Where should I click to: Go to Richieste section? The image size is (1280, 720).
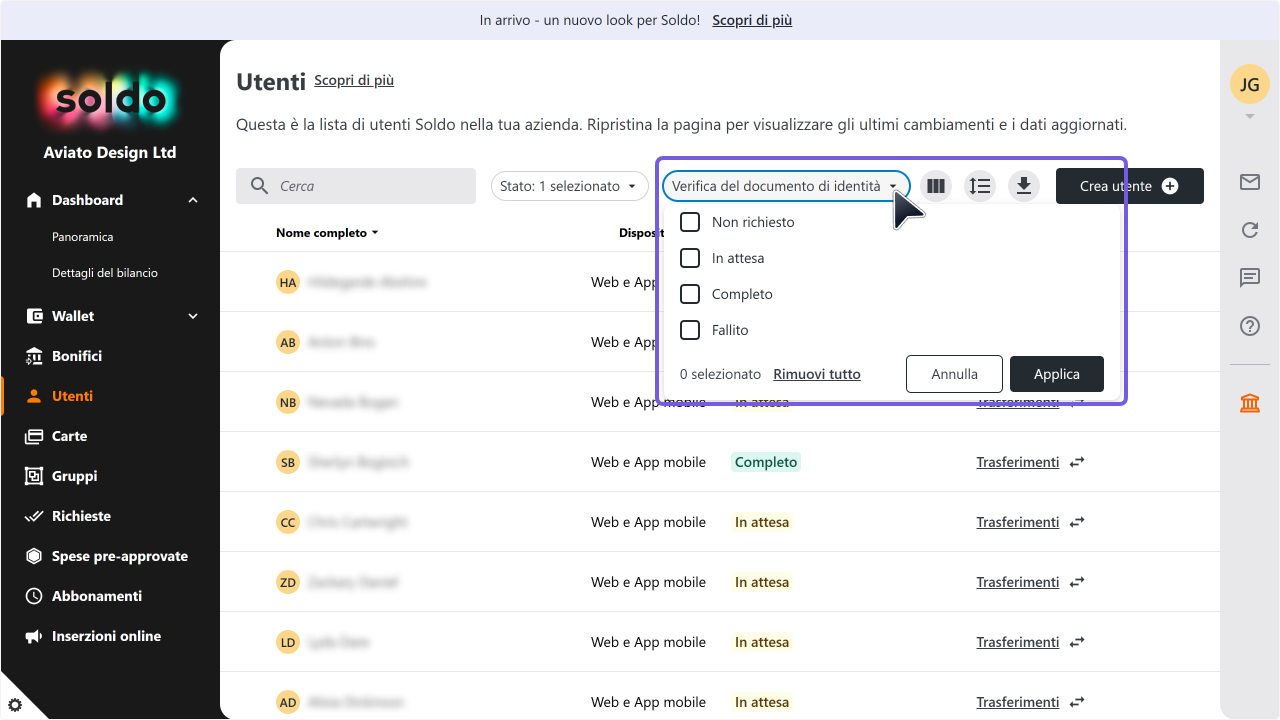click(82, 516)
